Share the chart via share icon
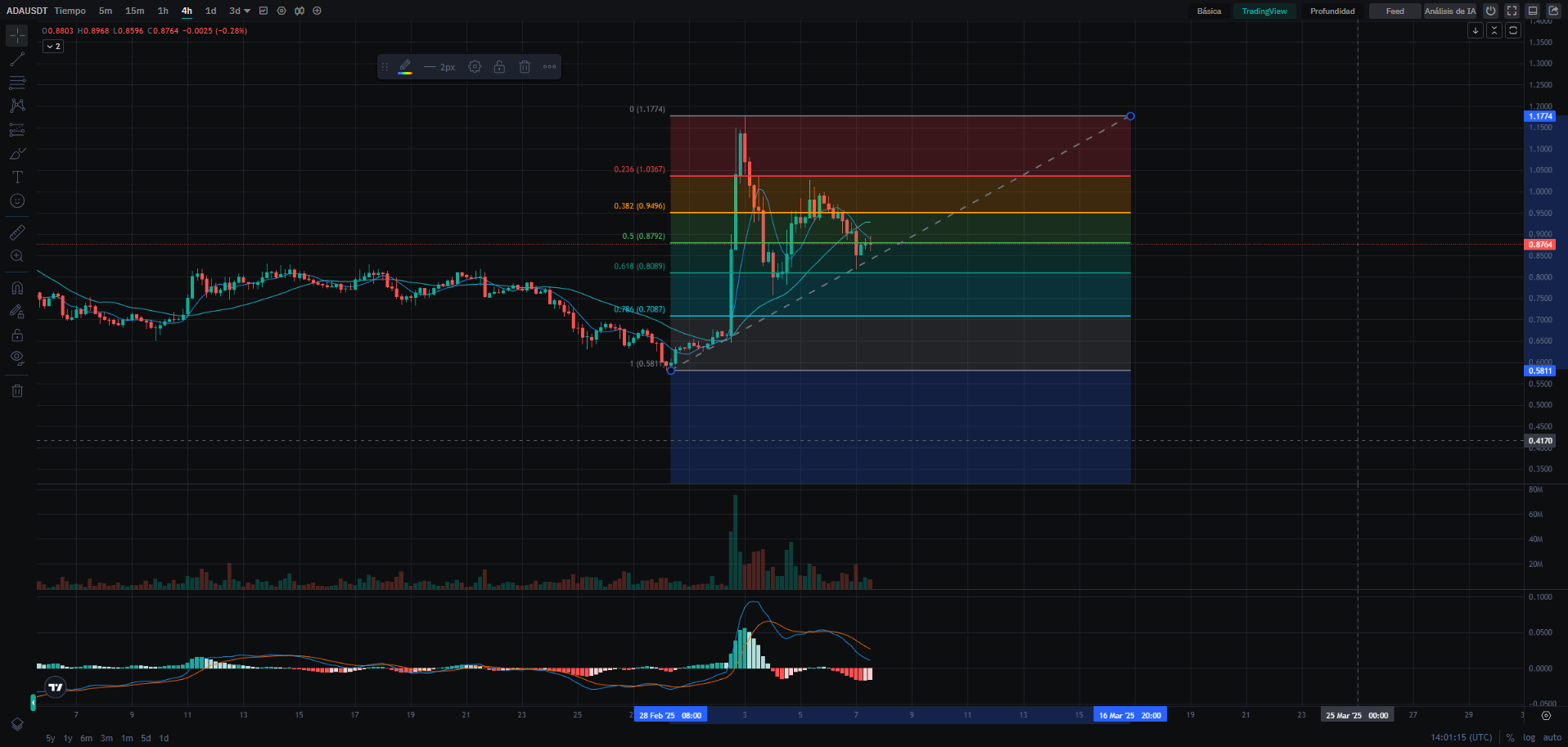 click(x=1553, y=11)
